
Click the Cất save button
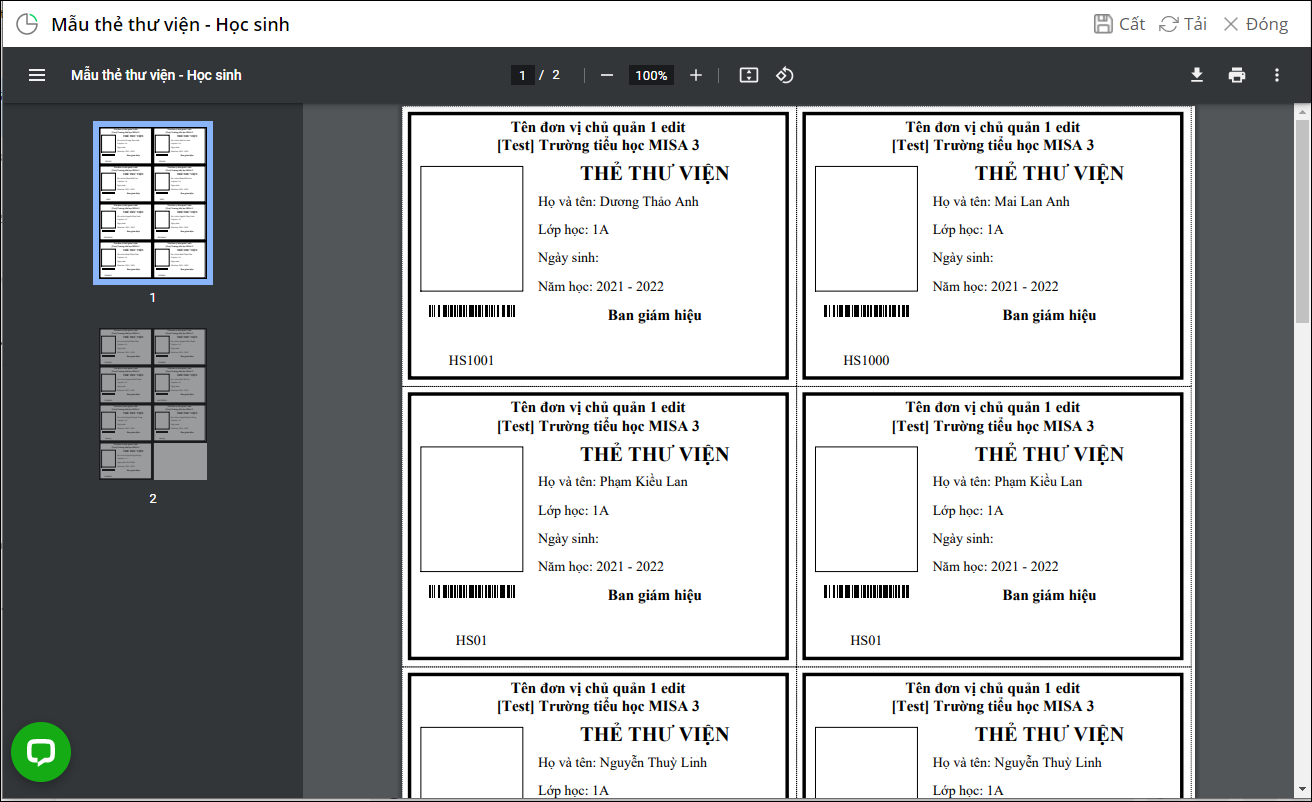[1120, 24]
